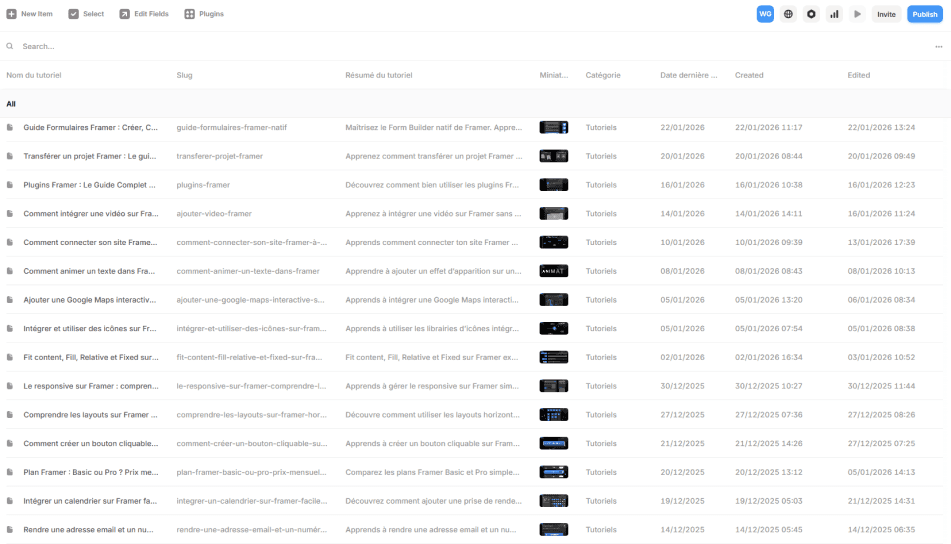Click document icon of Guide Formulaires Framer row
Viewport: 951px width, 544px height.
tap(10, 127)
